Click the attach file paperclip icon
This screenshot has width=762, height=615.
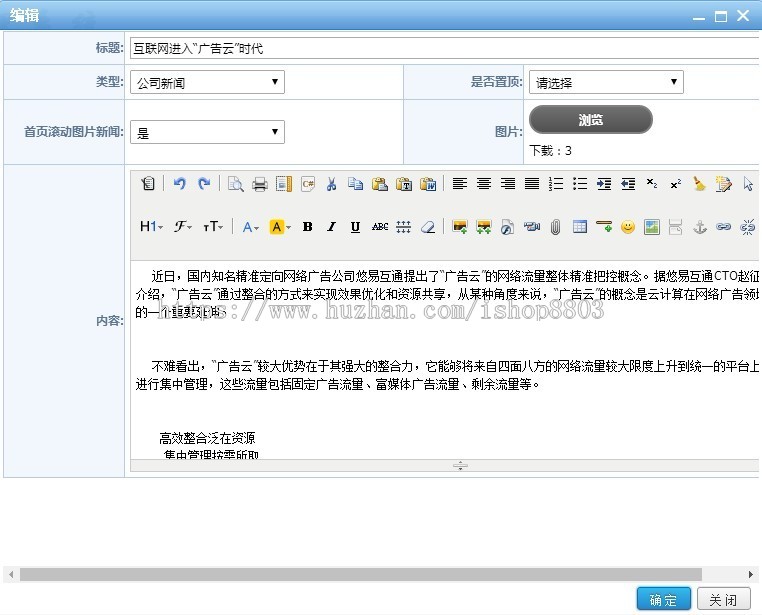tap(555, 226)
